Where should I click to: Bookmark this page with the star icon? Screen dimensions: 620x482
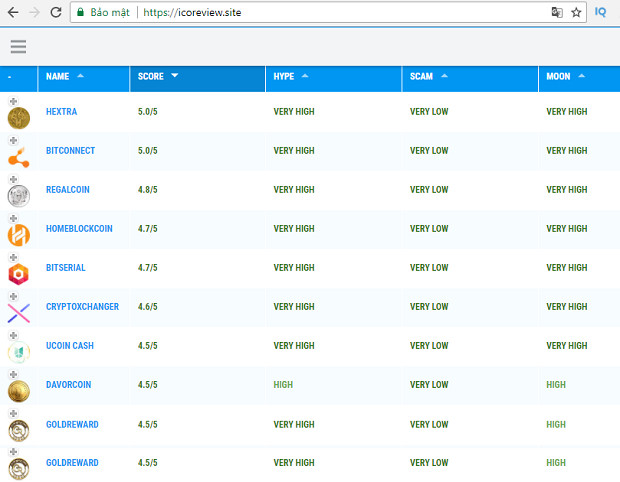[x=576, y=12]
